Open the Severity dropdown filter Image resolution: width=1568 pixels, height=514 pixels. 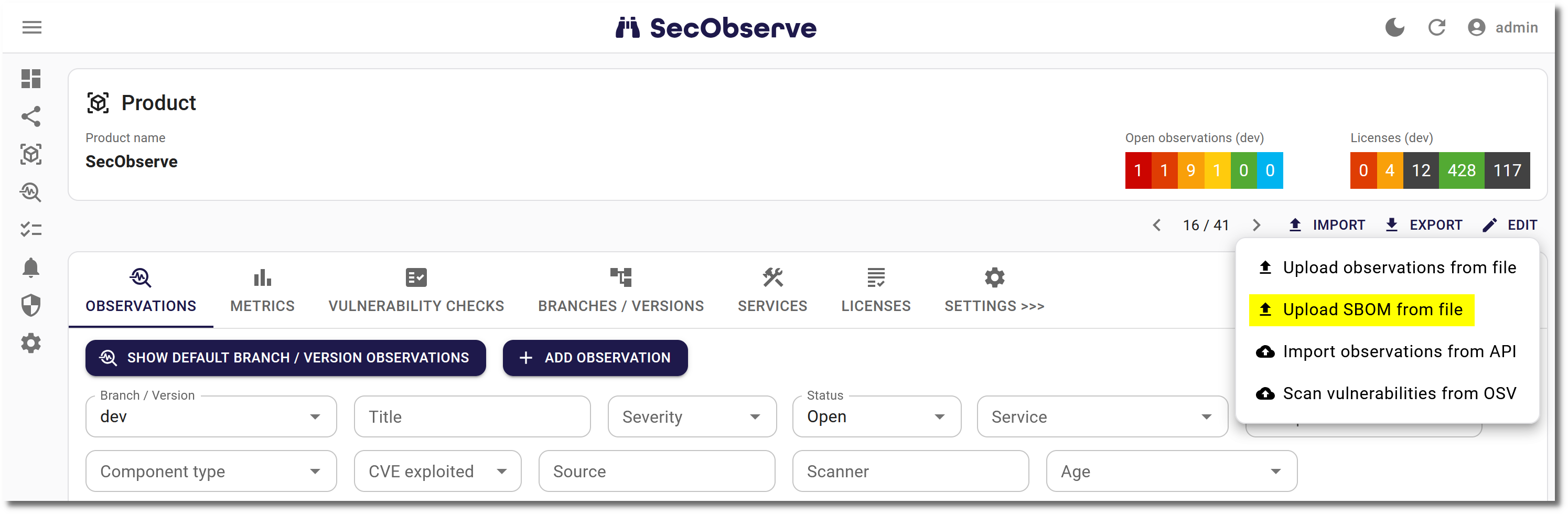(x=692, y=416)
